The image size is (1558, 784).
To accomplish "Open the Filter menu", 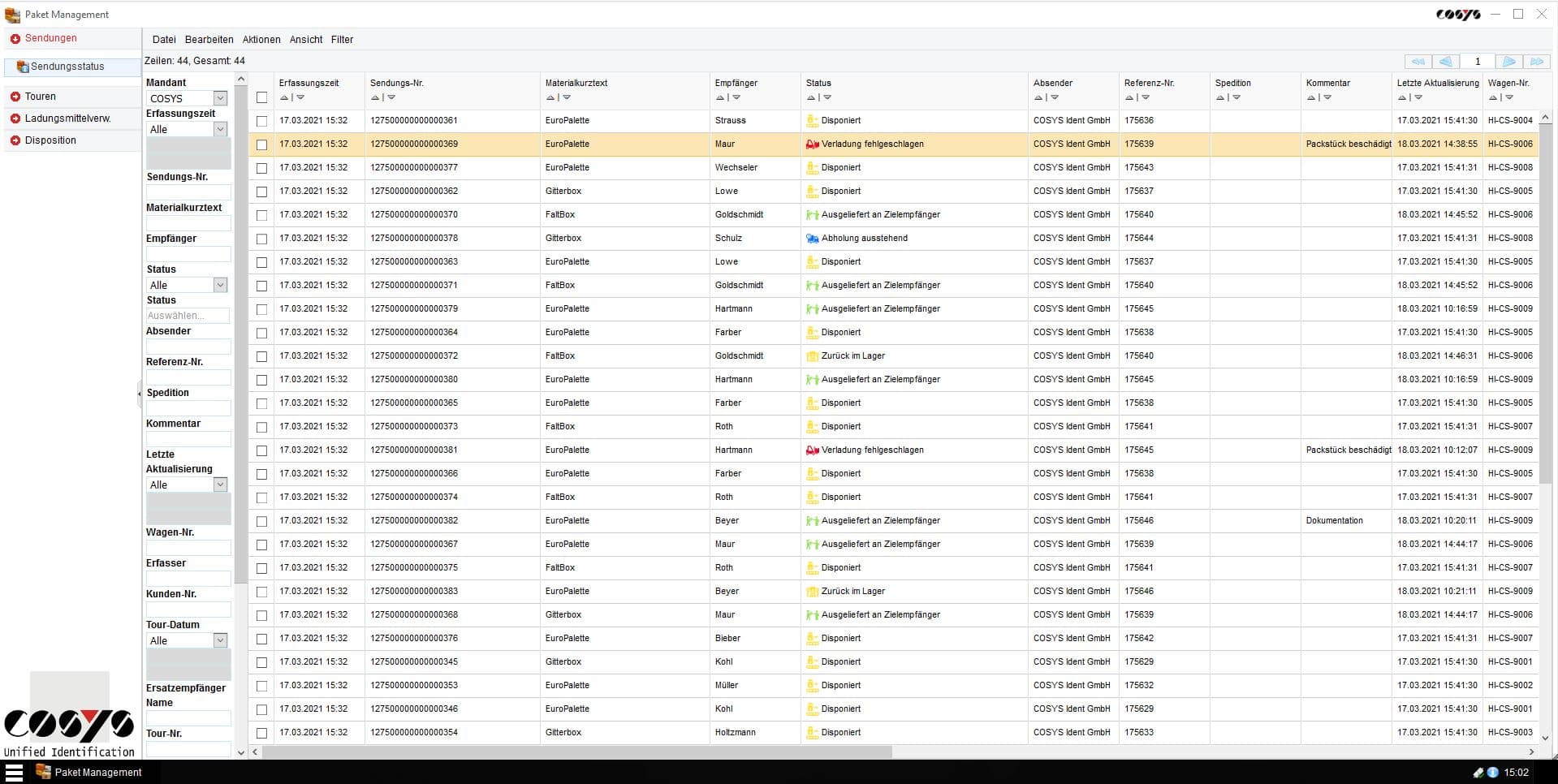I will point(342,39).
